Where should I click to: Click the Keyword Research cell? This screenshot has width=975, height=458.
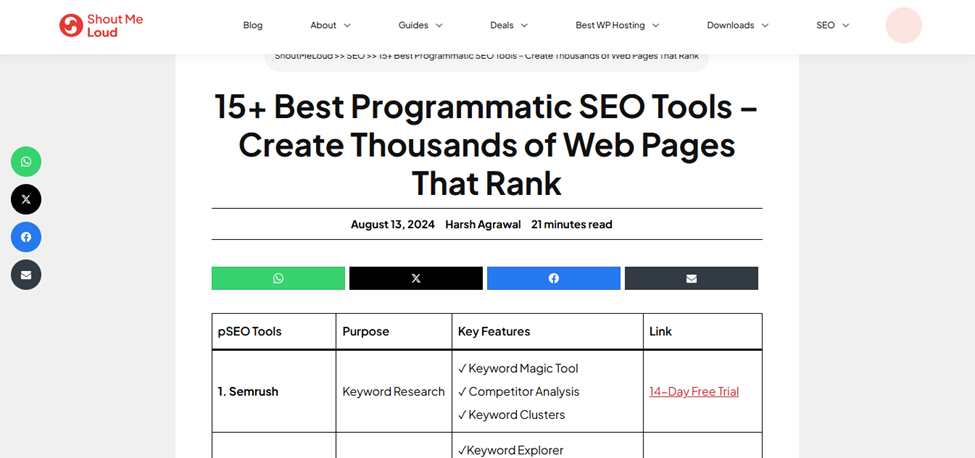[x=394, y=392]
